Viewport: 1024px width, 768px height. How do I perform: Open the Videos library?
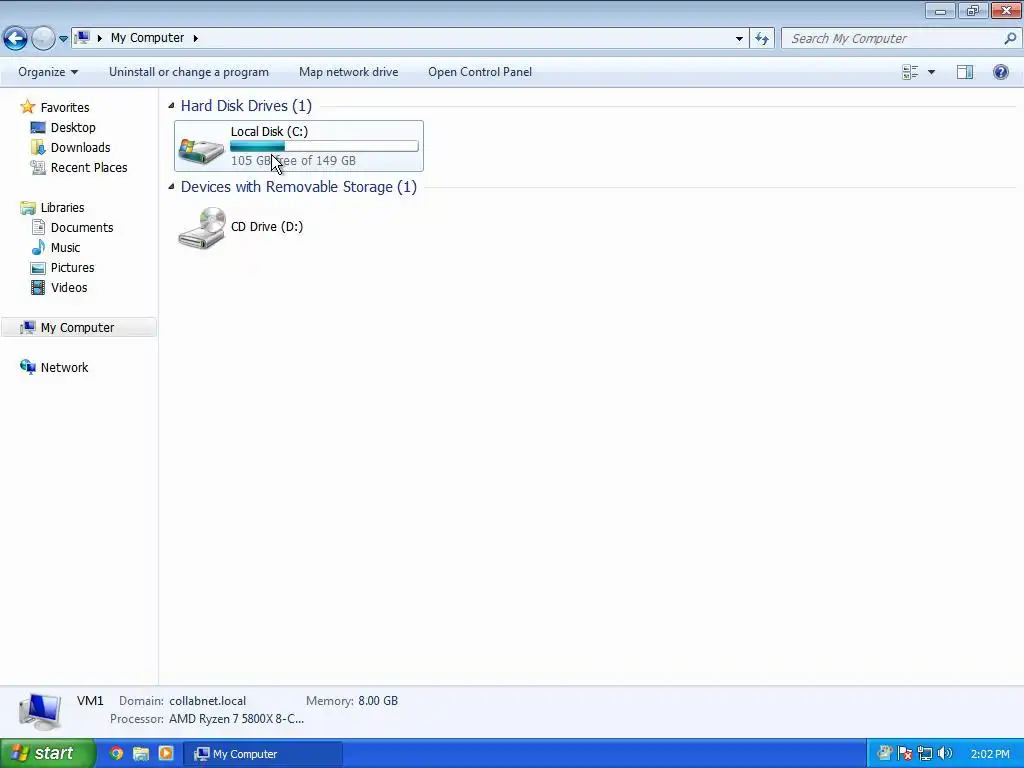69,288
